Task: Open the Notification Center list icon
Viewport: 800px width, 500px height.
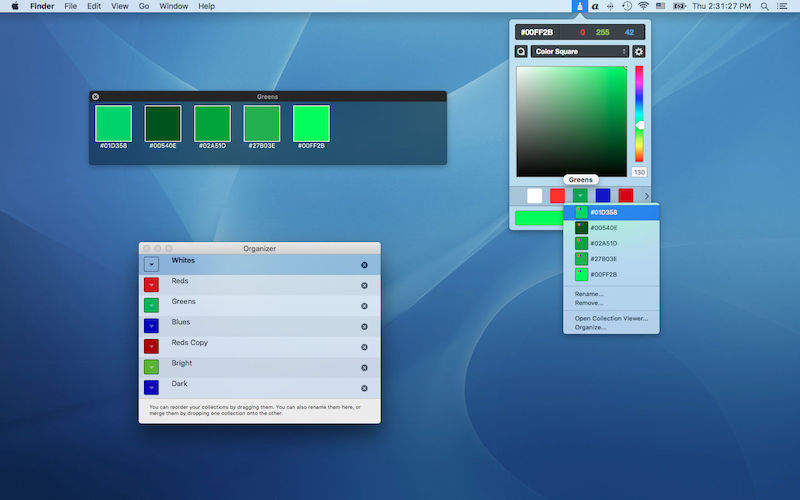Action: click(x=782, y=6)
